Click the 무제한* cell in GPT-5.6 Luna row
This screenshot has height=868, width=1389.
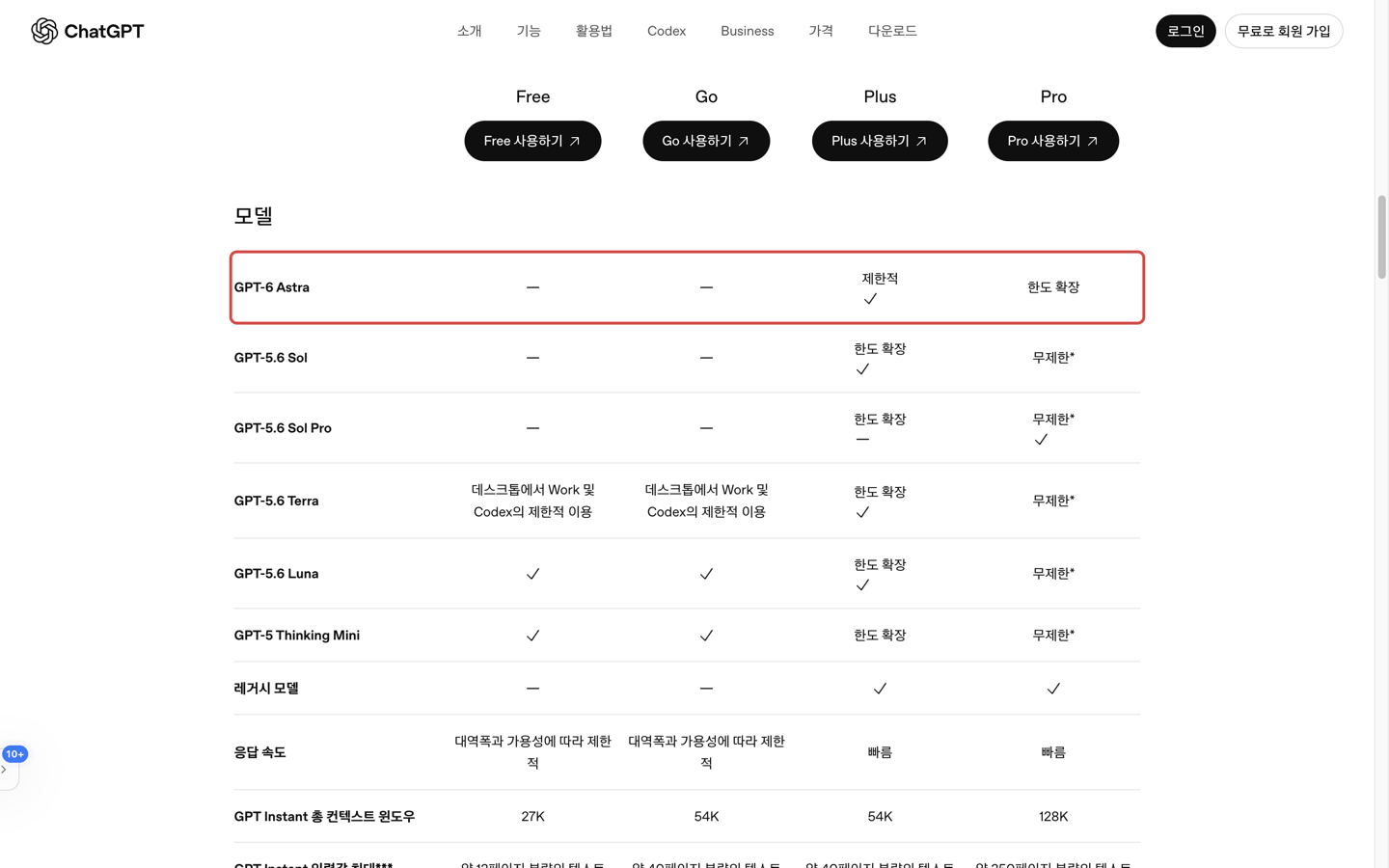click(1053, 574)
